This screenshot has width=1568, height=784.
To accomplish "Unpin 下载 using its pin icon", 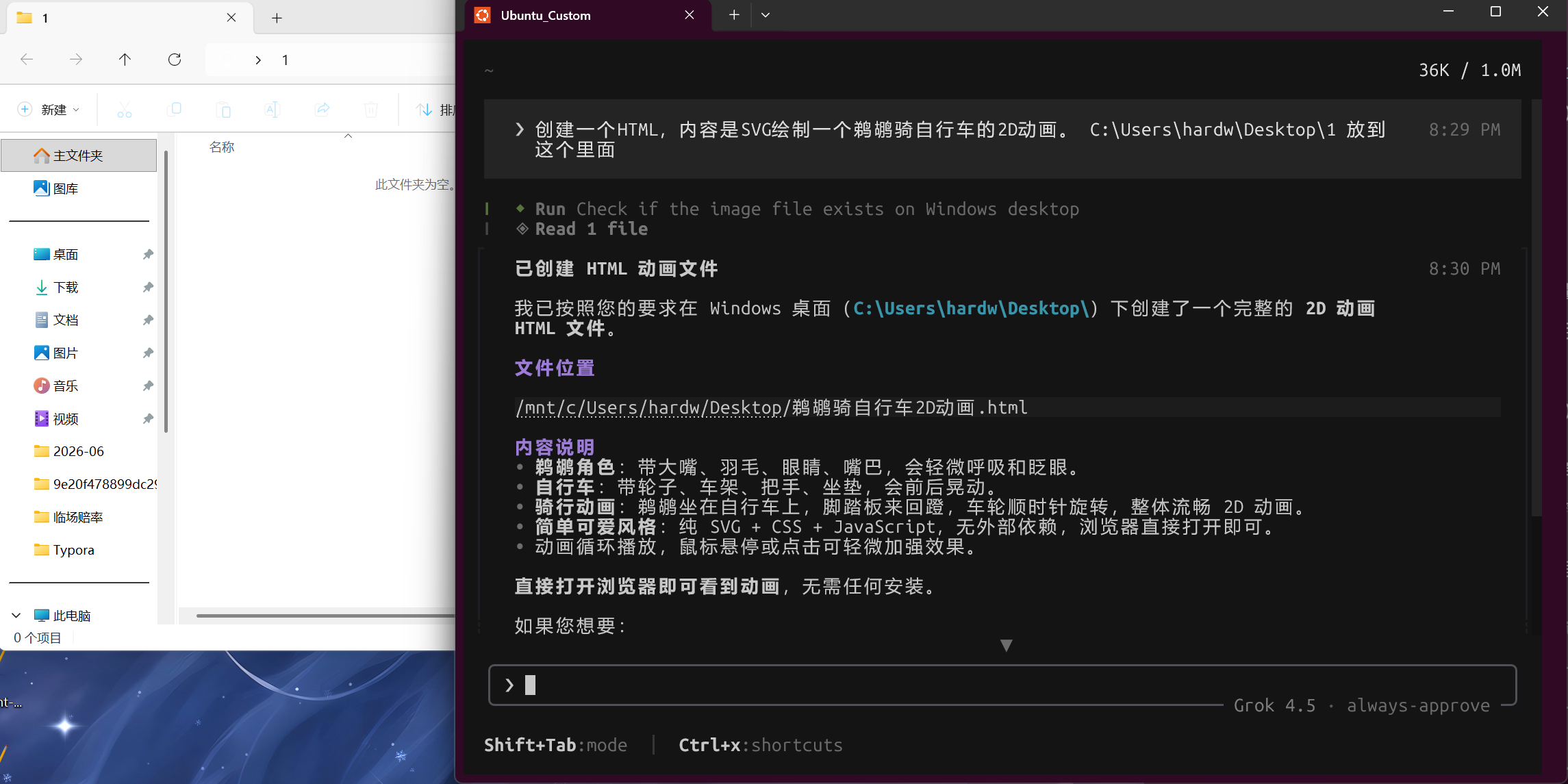I will (148, 287).
